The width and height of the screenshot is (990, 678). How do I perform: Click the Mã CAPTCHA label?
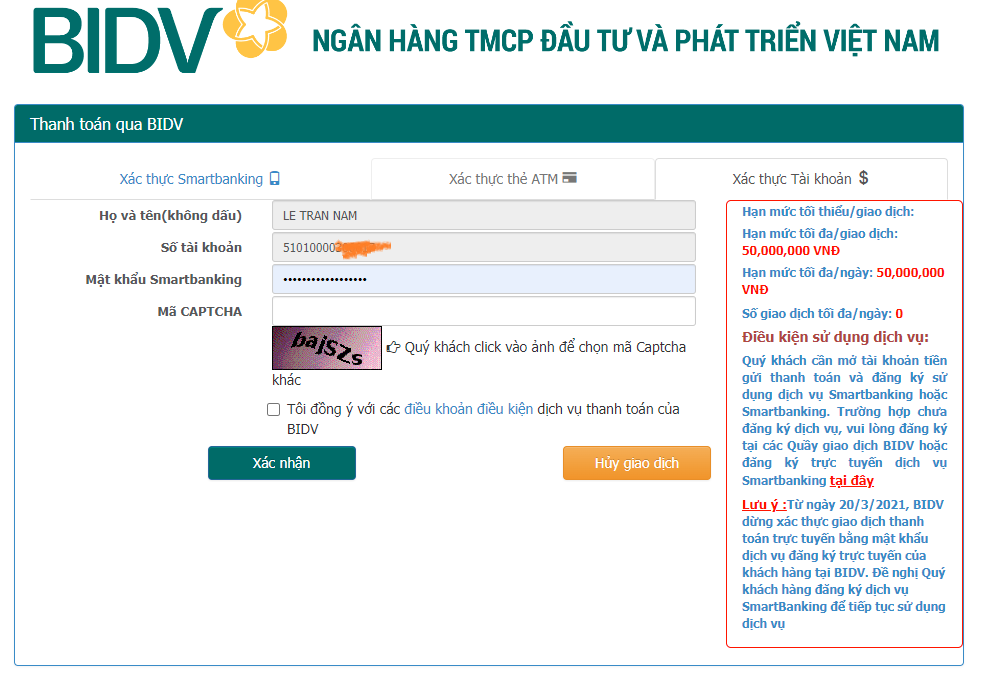click(x=200, y=311)
